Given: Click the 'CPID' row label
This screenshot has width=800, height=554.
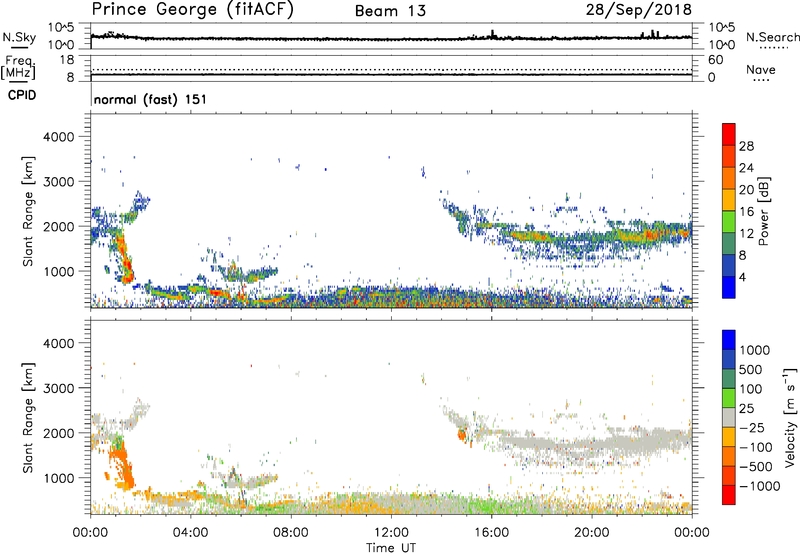Looking at the screenshot, I should pos(22,95).
